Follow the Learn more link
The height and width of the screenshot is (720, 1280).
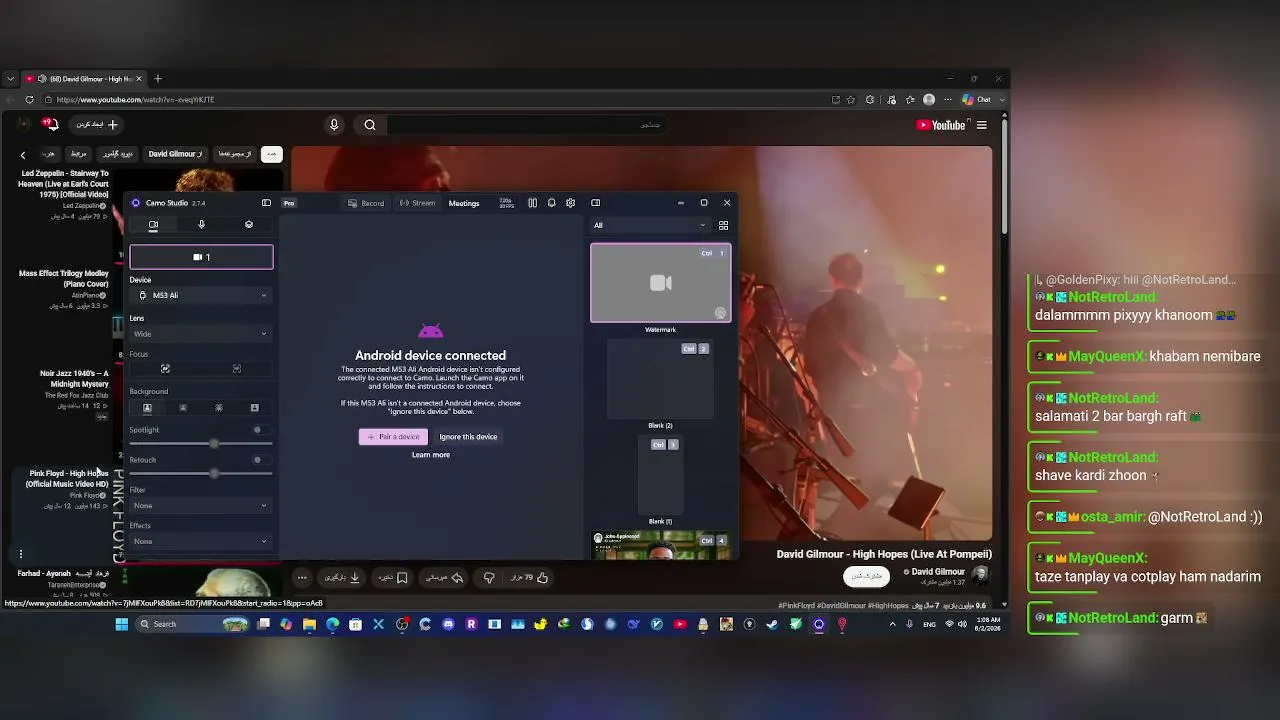(x=431, y=455)
